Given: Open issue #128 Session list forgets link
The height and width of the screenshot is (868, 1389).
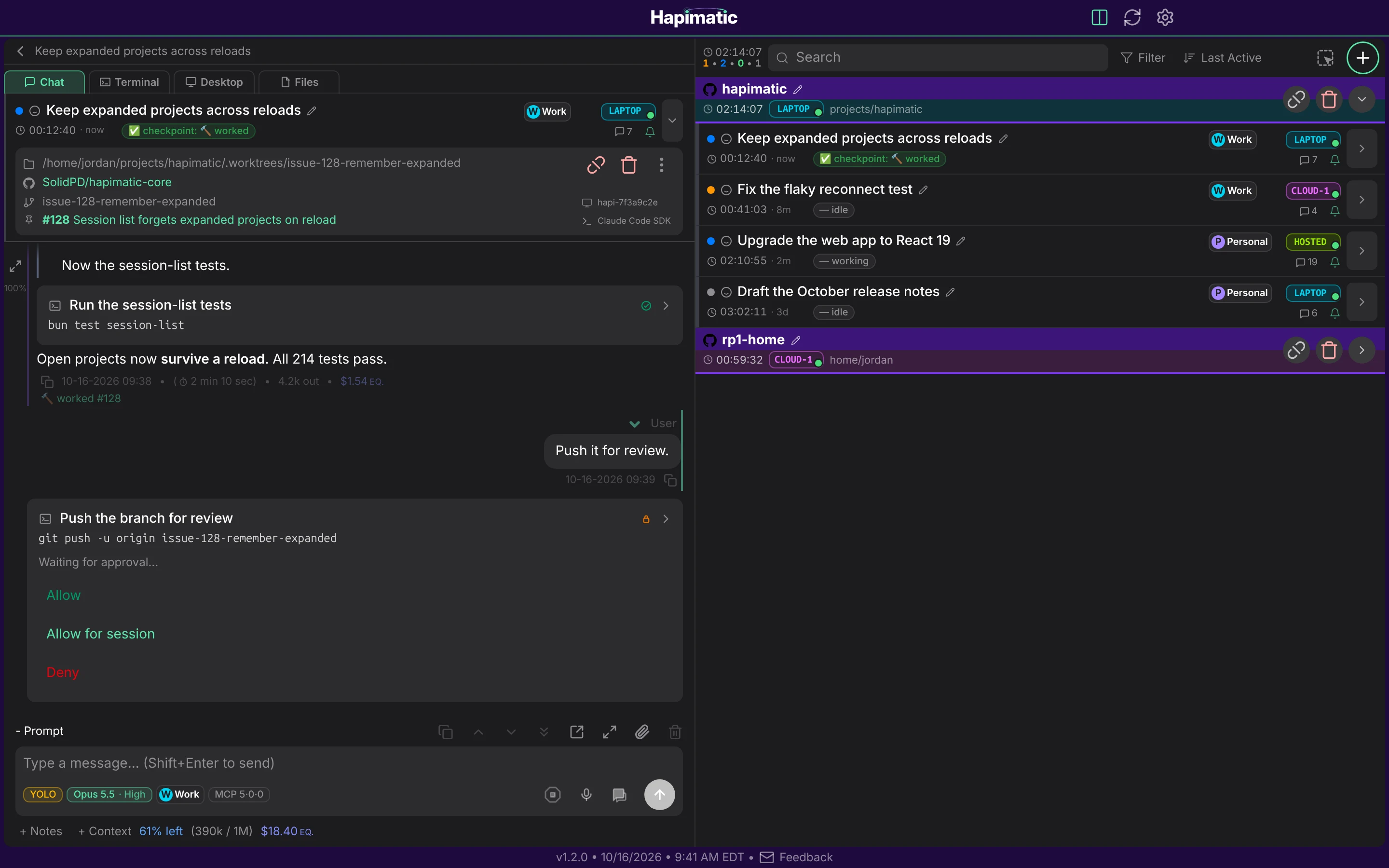Looking at the screenshot, I should (x=189, y=220).
